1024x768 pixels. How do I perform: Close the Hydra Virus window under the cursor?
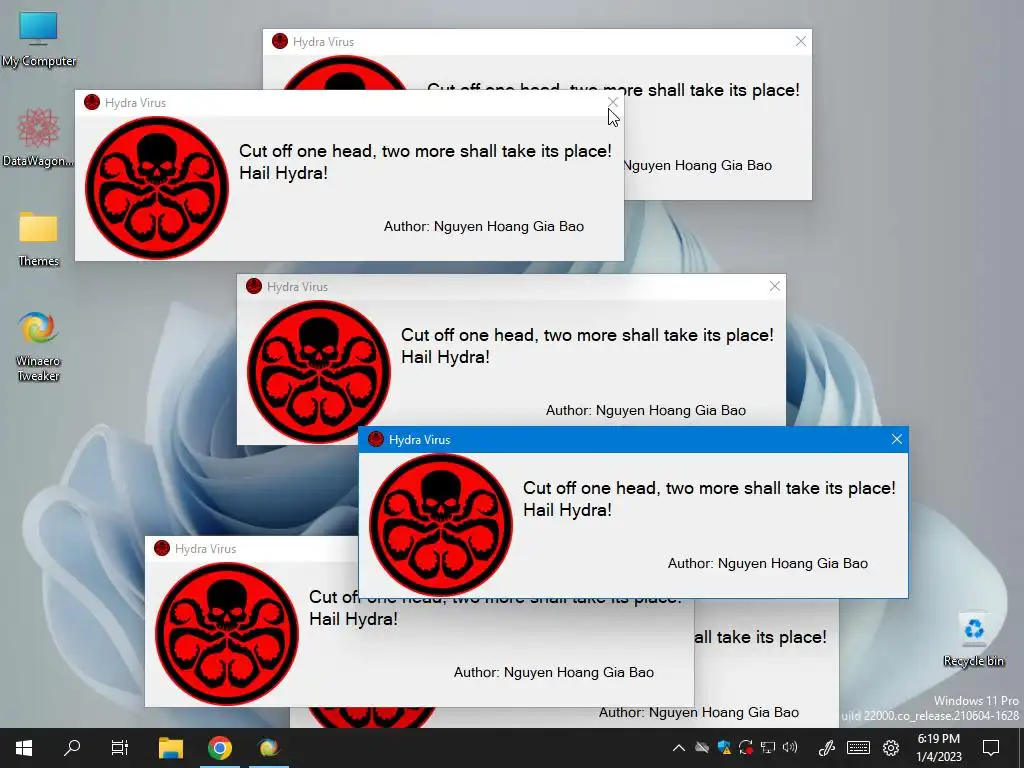pos(613,103)
